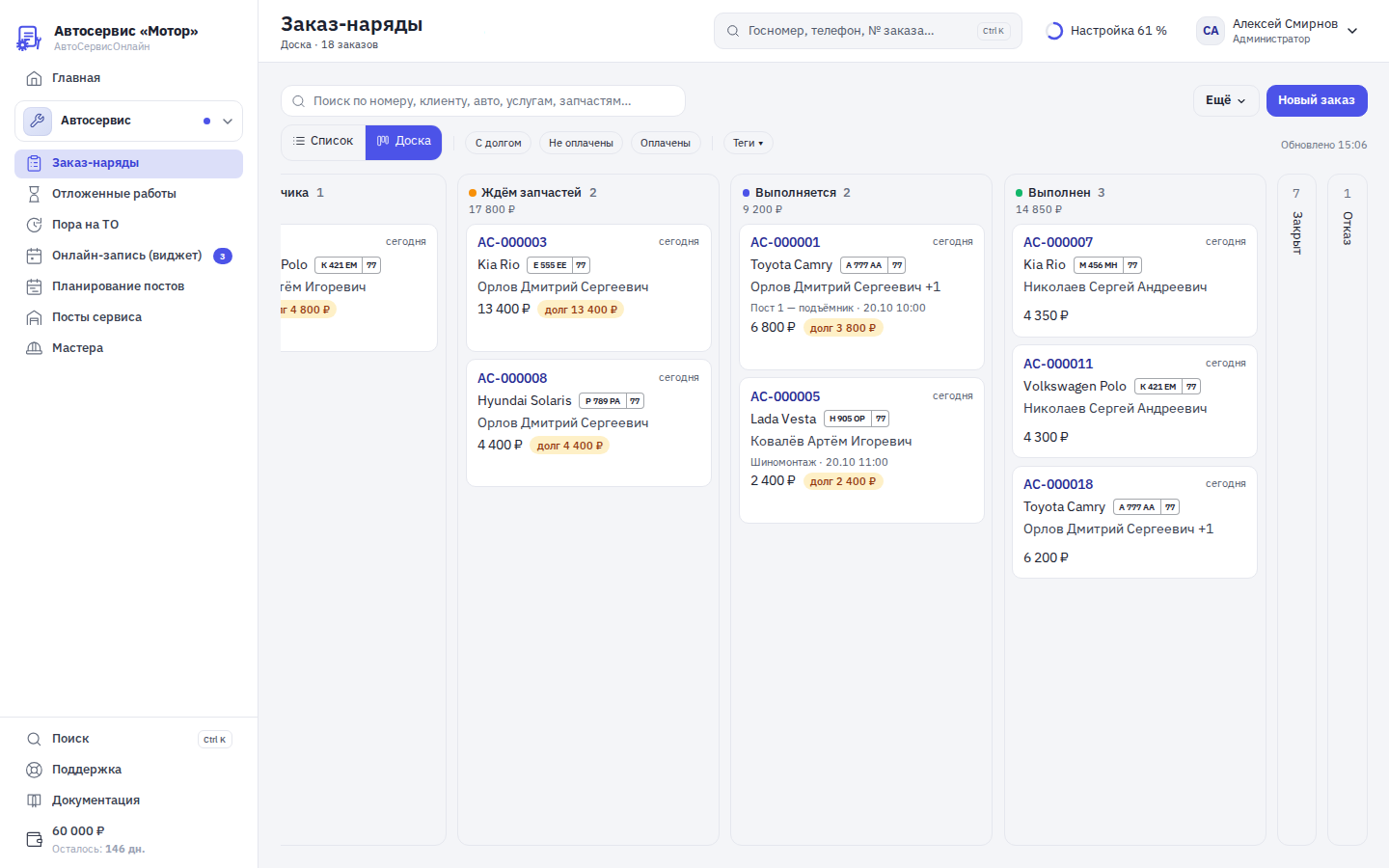
Task: Click the Автосервис «Мотор» logo icon
Action: click(29, 38)
